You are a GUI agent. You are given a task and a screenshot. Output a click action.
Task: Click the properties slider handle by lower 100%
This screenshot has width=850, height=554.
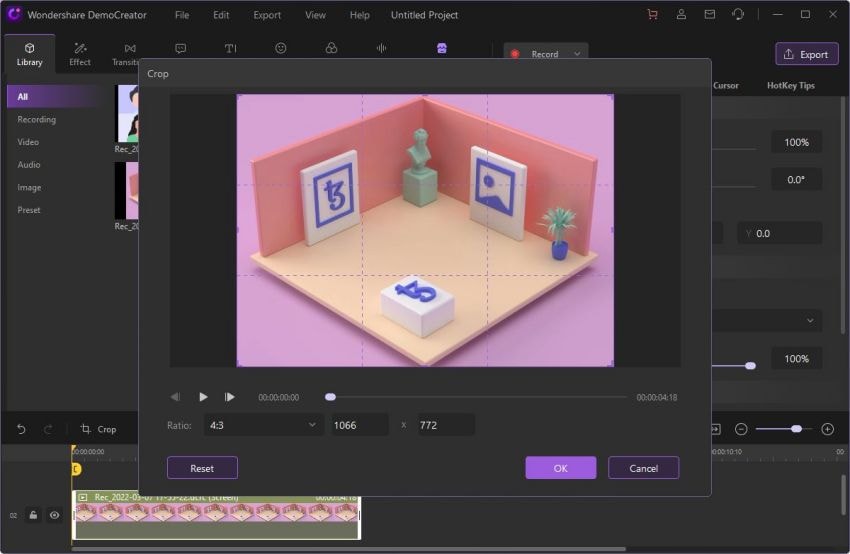pos(750,366)
